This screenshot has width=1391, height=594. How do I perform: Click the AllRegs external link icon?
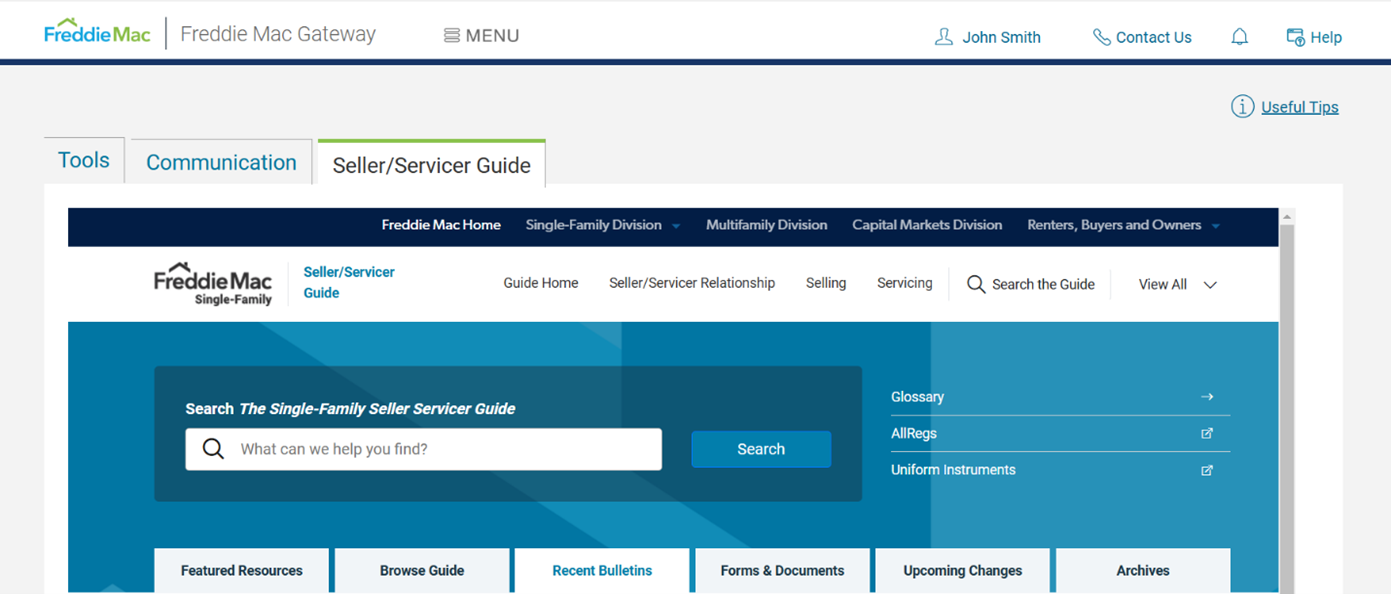tap(1207, 433)
